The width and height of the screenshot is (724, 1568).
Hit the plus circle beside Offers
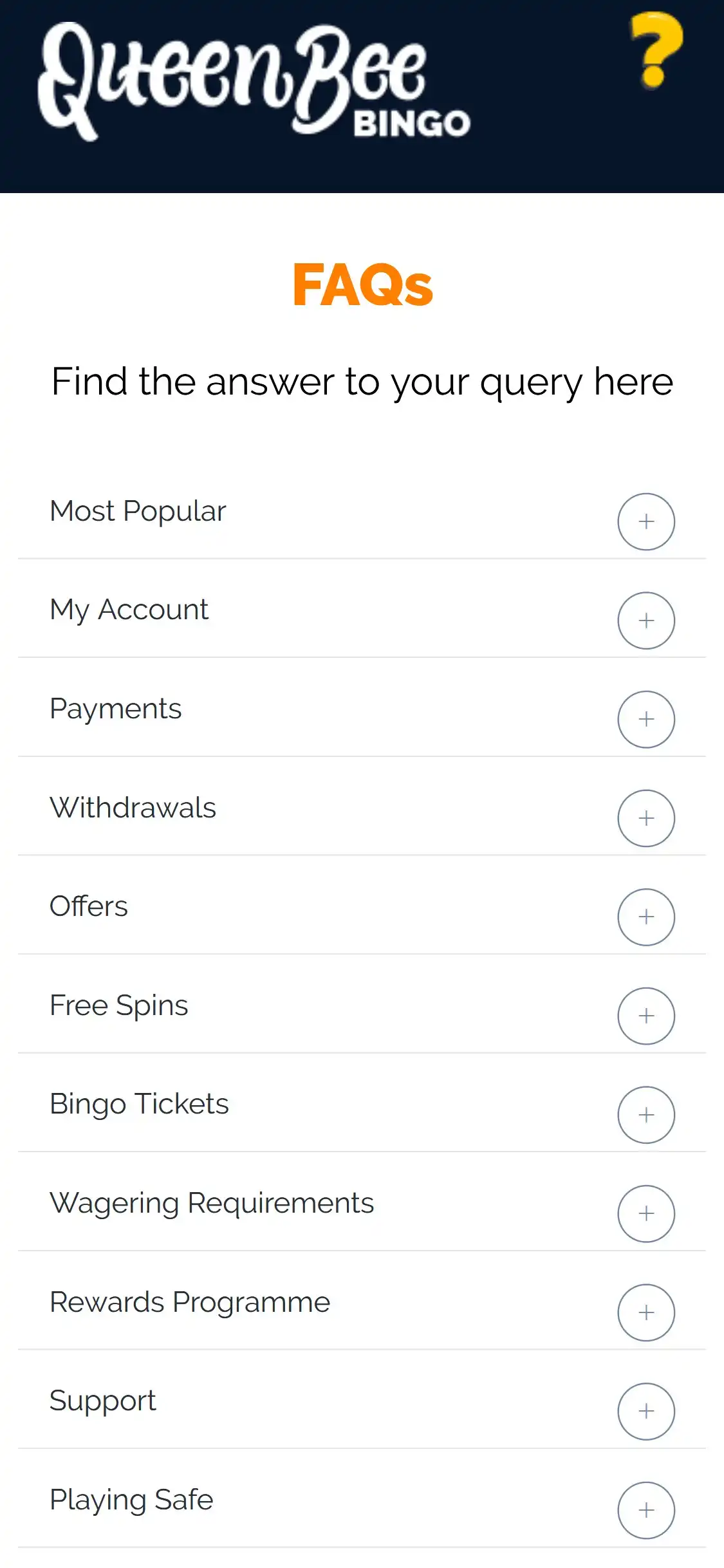click(646, 917)
